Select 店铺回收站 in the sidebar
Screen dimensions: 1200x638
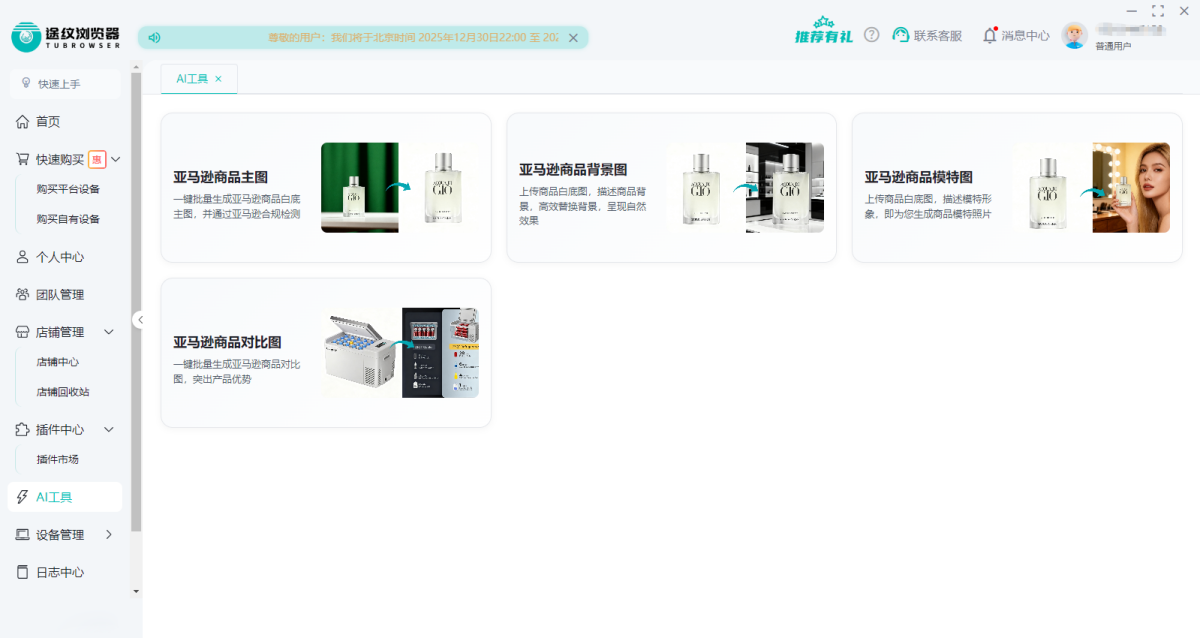(x=63, y=392)
